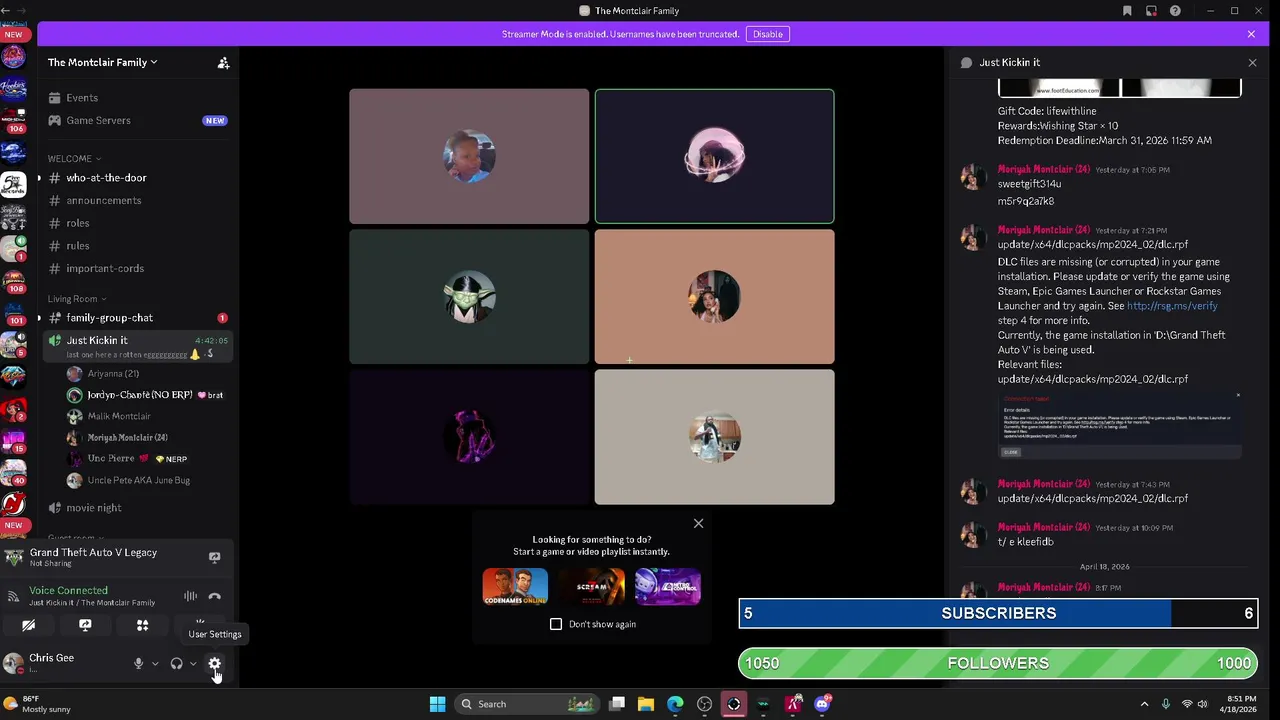Close Just Kickin it chat panel
The height and width of the screenshot is (720, 1280).
[x=1252, y=62]
